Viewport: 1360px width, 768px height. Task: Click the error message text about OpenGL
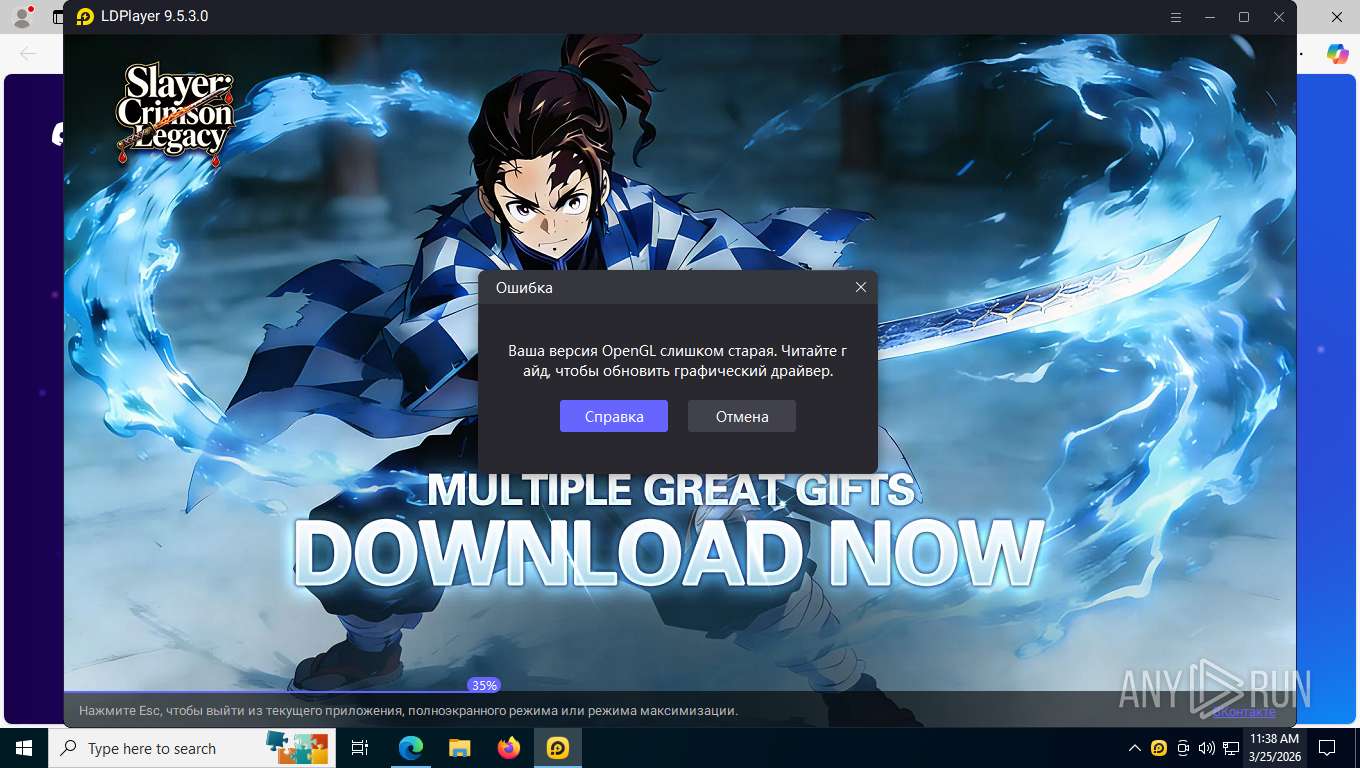(x=677, y=361)
